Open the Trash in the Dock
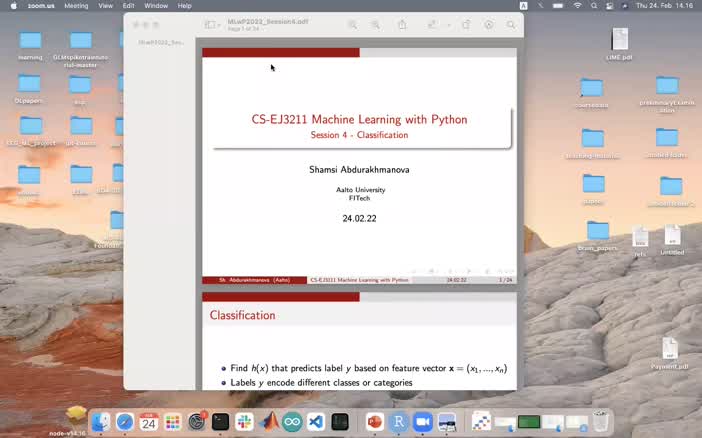 click(600, 421)
